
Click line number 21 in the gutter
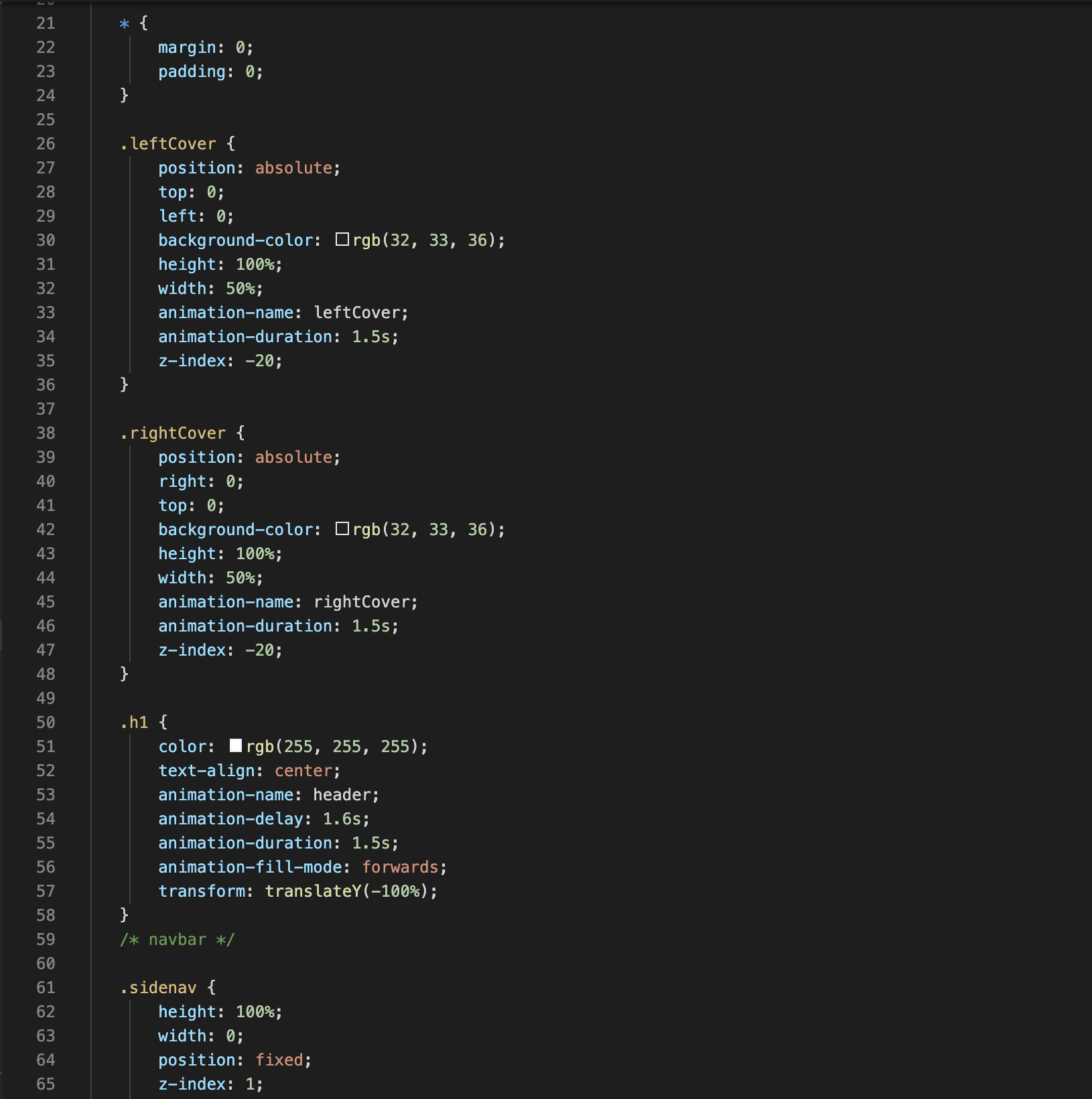(46, 23)
